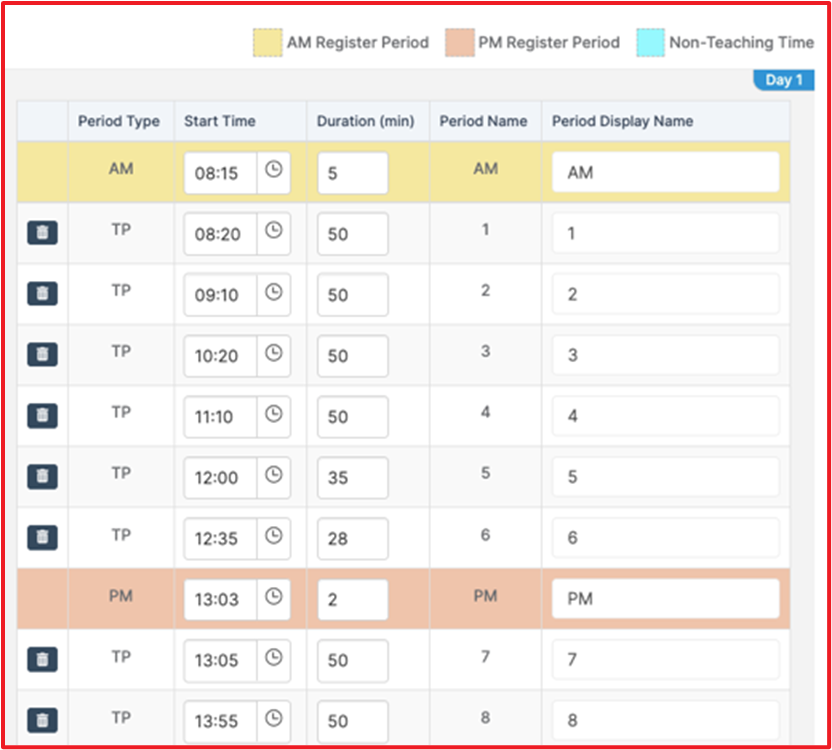Delete the period 1 row starting 08:20
This screenshot has width=832, height=750.
click(42, 232)
